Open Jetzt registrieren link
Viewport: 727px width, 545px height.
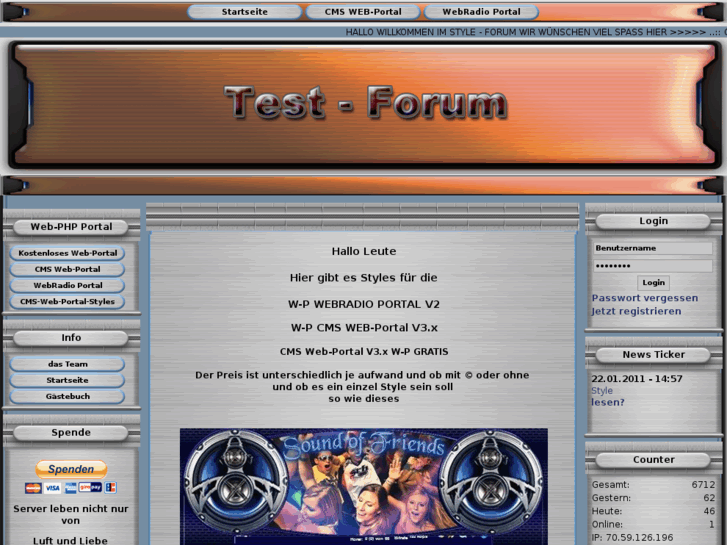tap(636, 311)
